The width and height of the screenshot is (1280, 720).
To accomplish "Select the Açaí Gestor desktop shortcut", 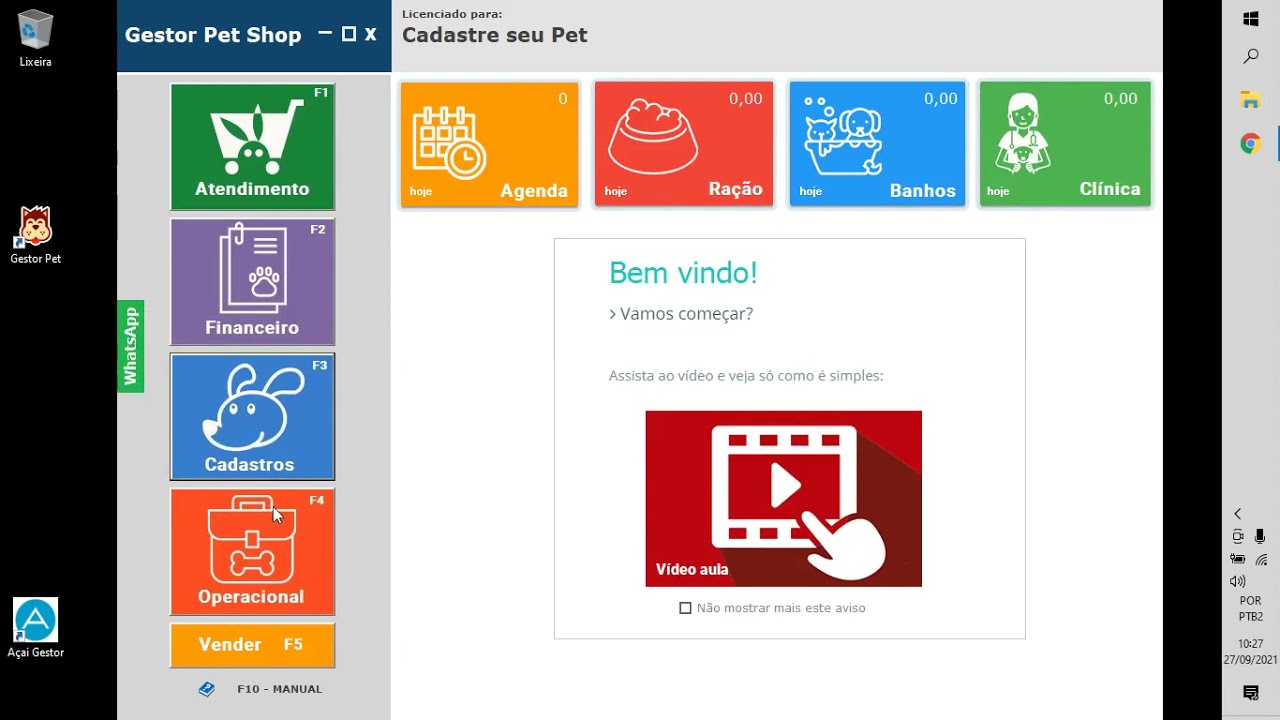I will tap(35, 628).
